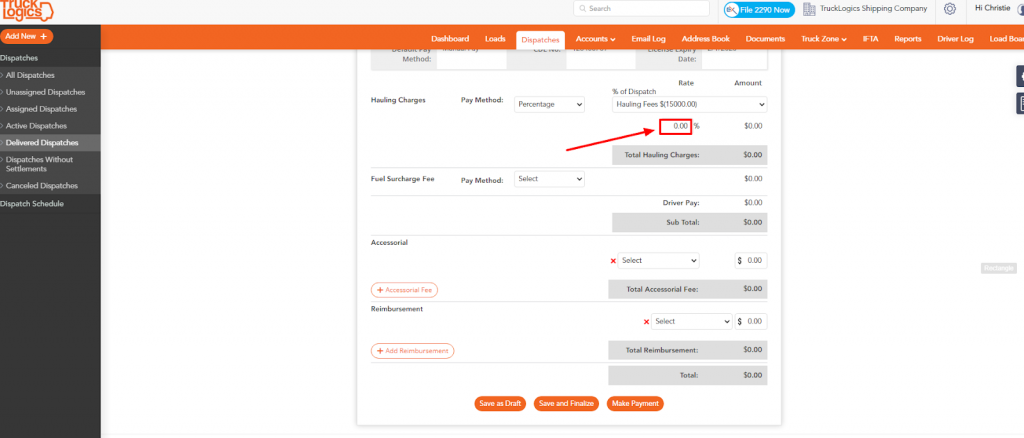Expand the Hauling Fees $(15000.00) dropdown
The height and width of the screenshot is (438, 1024).
(x=690, y=104)
